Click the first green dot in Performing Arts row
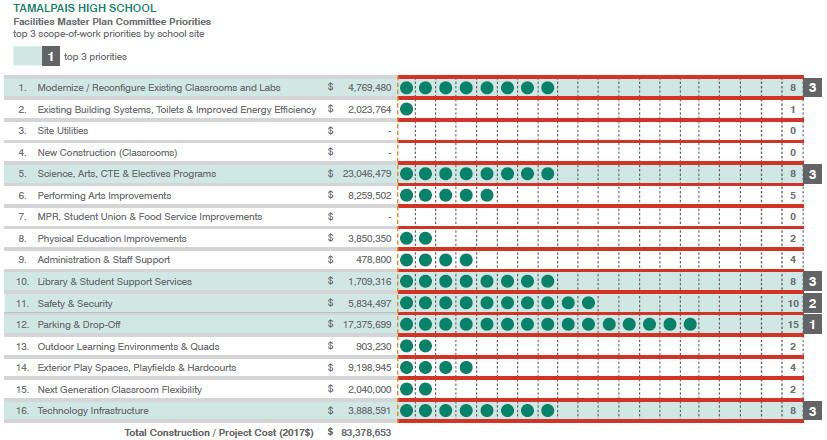 [x=406, y=195]
